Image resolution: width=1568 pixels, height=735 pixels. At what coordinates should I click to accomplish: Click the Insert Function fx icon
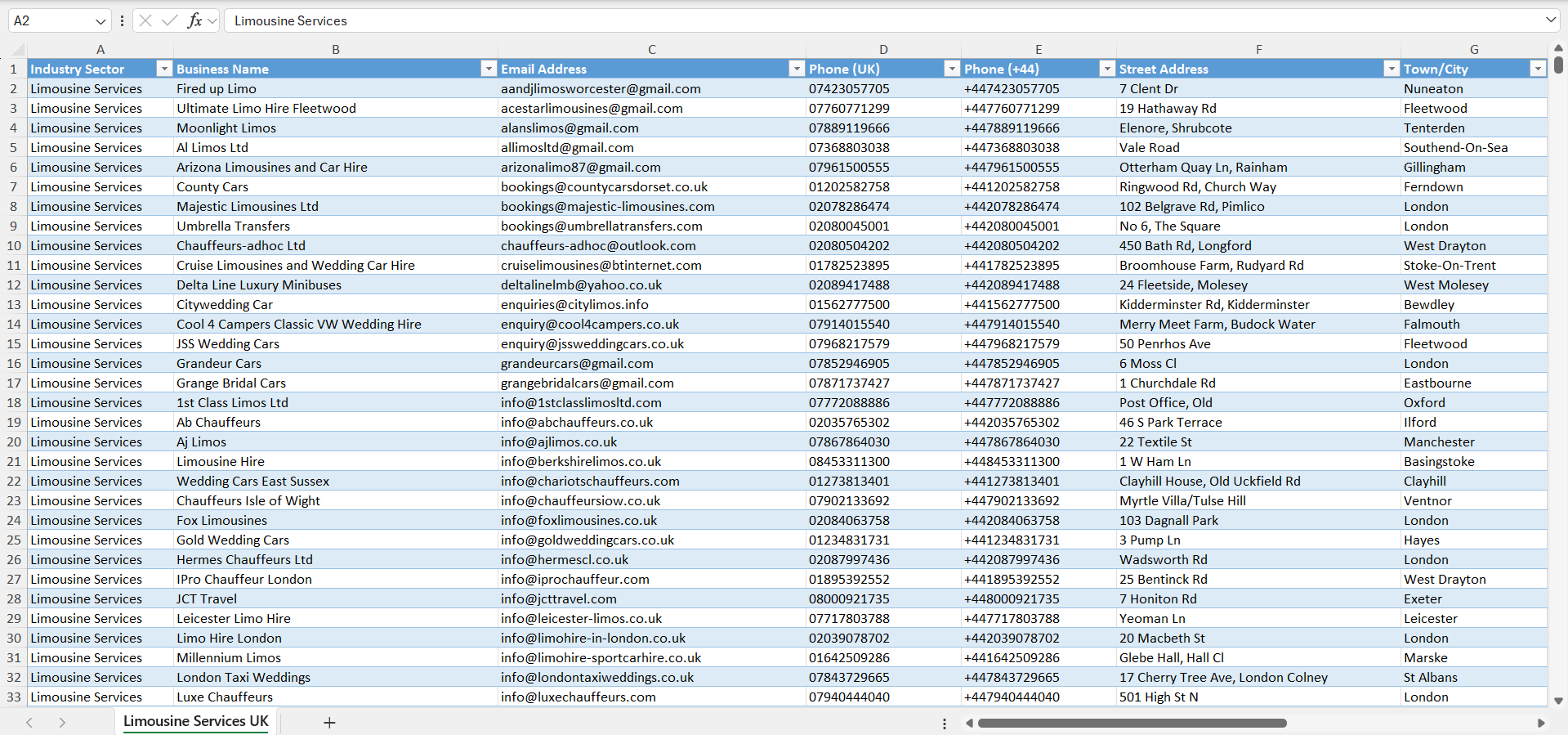194,20
